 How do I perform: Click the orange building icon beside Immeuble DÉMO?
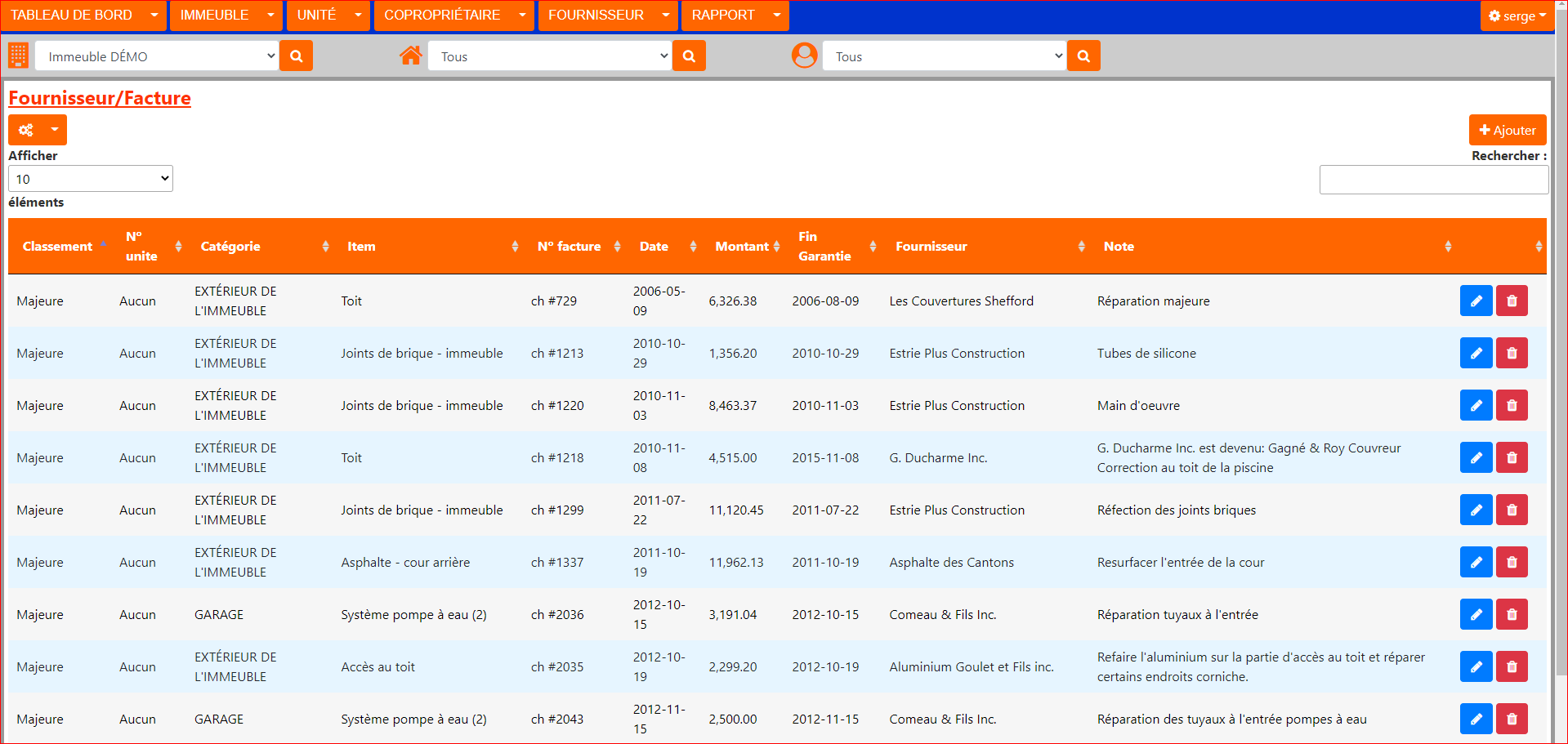18,56
